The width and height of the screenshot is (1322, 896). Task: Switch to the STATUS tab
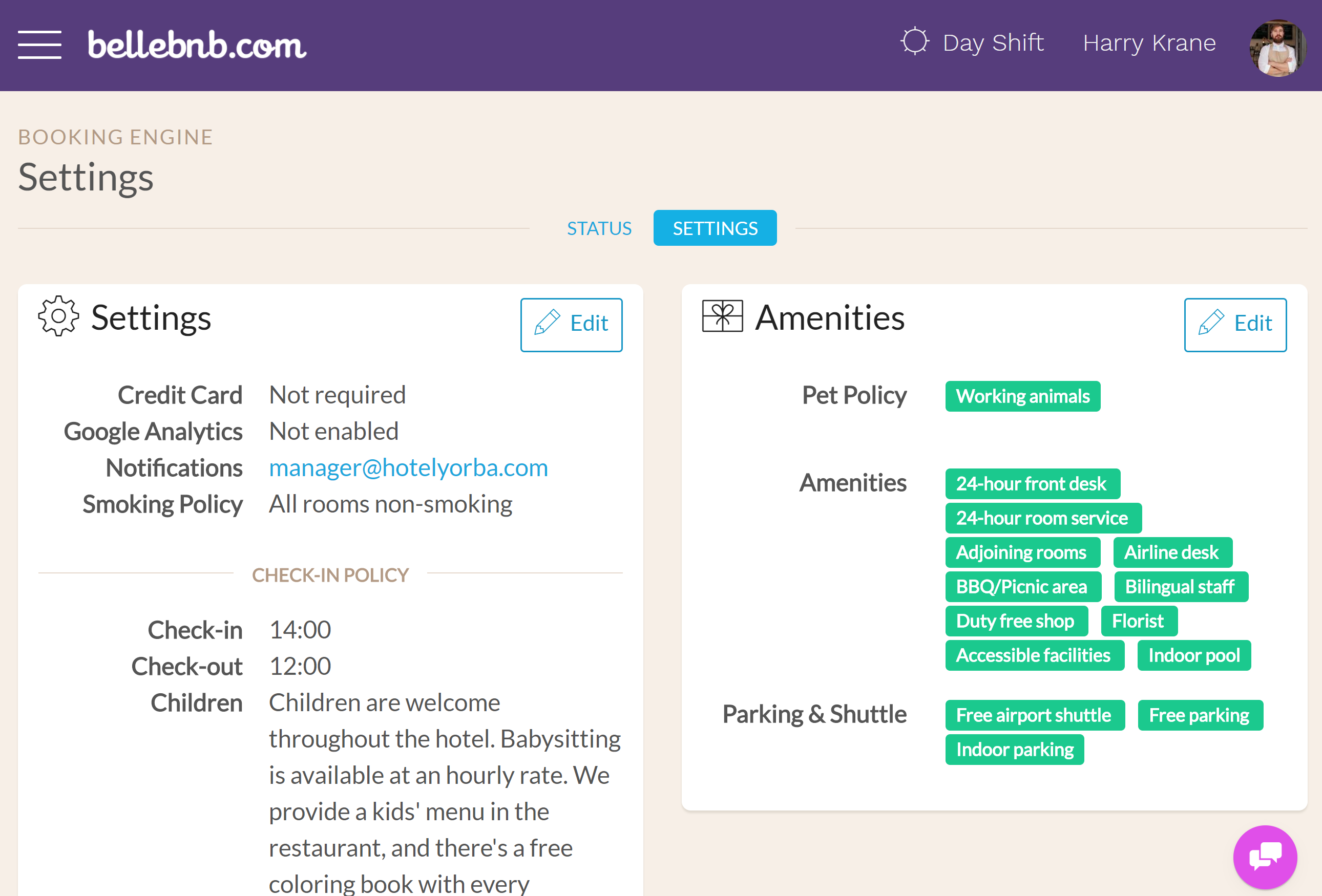pyautogui.click(x=600, y=228)
